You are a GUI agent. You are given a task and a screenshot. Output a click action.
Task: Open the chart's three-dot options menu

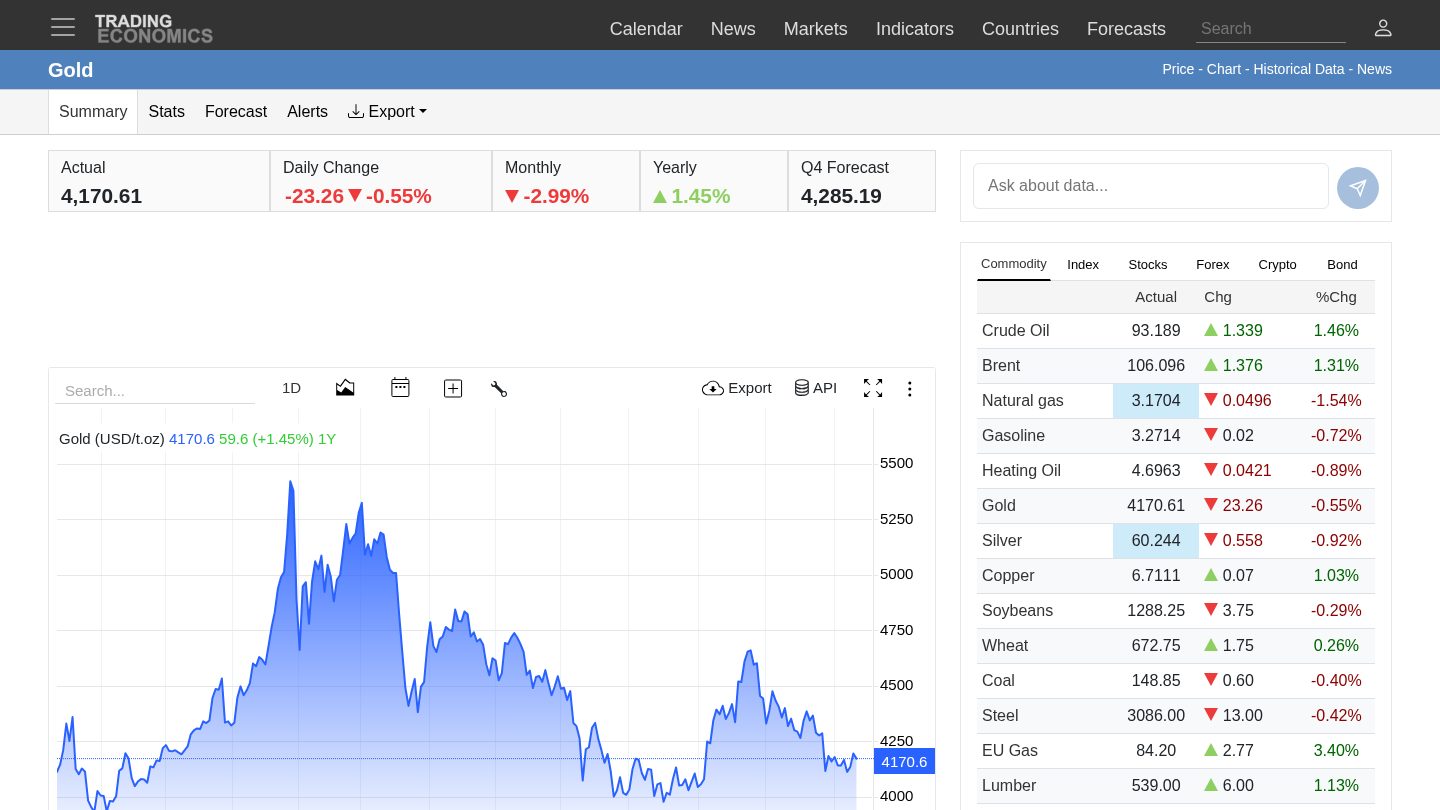[x=909, y=388]
